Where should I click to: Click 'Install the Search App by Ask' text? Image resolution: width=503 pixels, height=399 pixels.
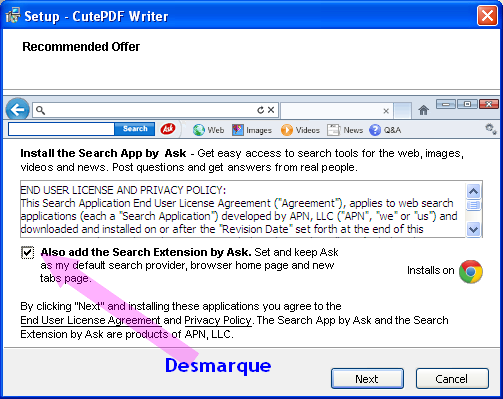tap(103, 153)
